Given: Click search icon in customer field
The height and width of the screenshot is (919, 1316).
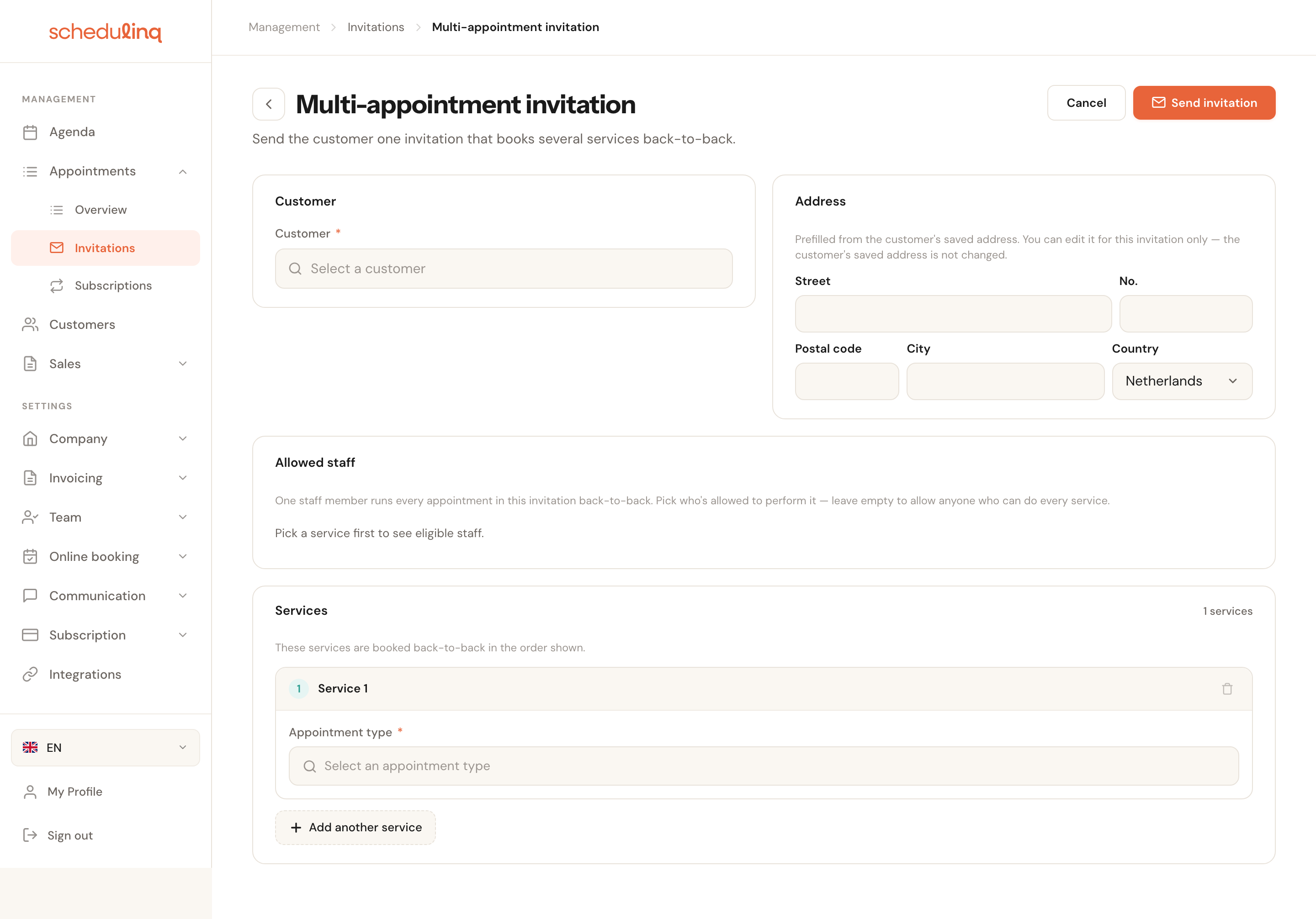Looking at the screenshot, I should pyautogui.click(x=295, y=269).
